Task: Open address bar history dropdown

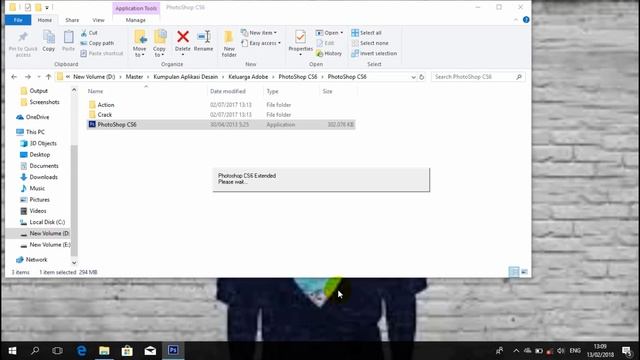Action: tap(413, 77)
